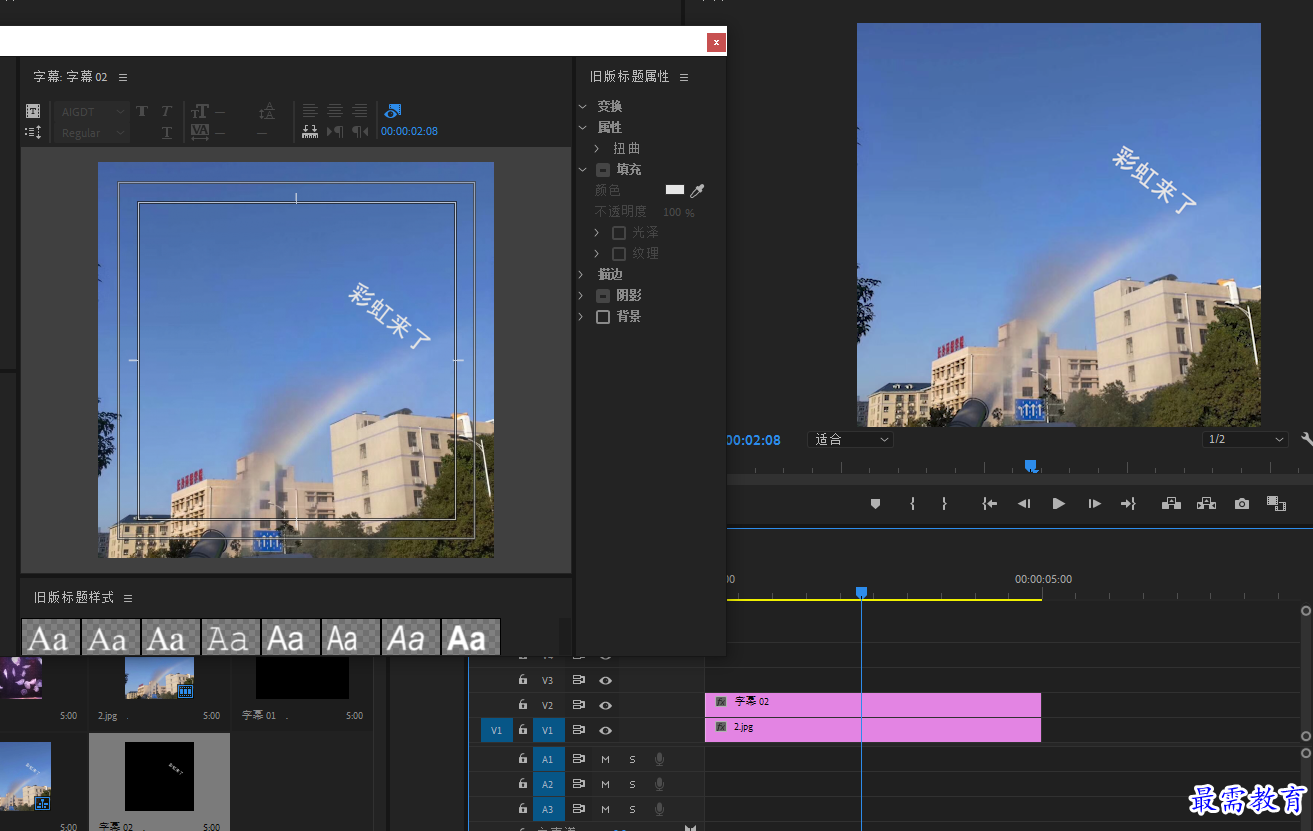The width and height of the screenshot is (1313, 831).
Task: Click the add marker icon
Action: pos(875,504)
